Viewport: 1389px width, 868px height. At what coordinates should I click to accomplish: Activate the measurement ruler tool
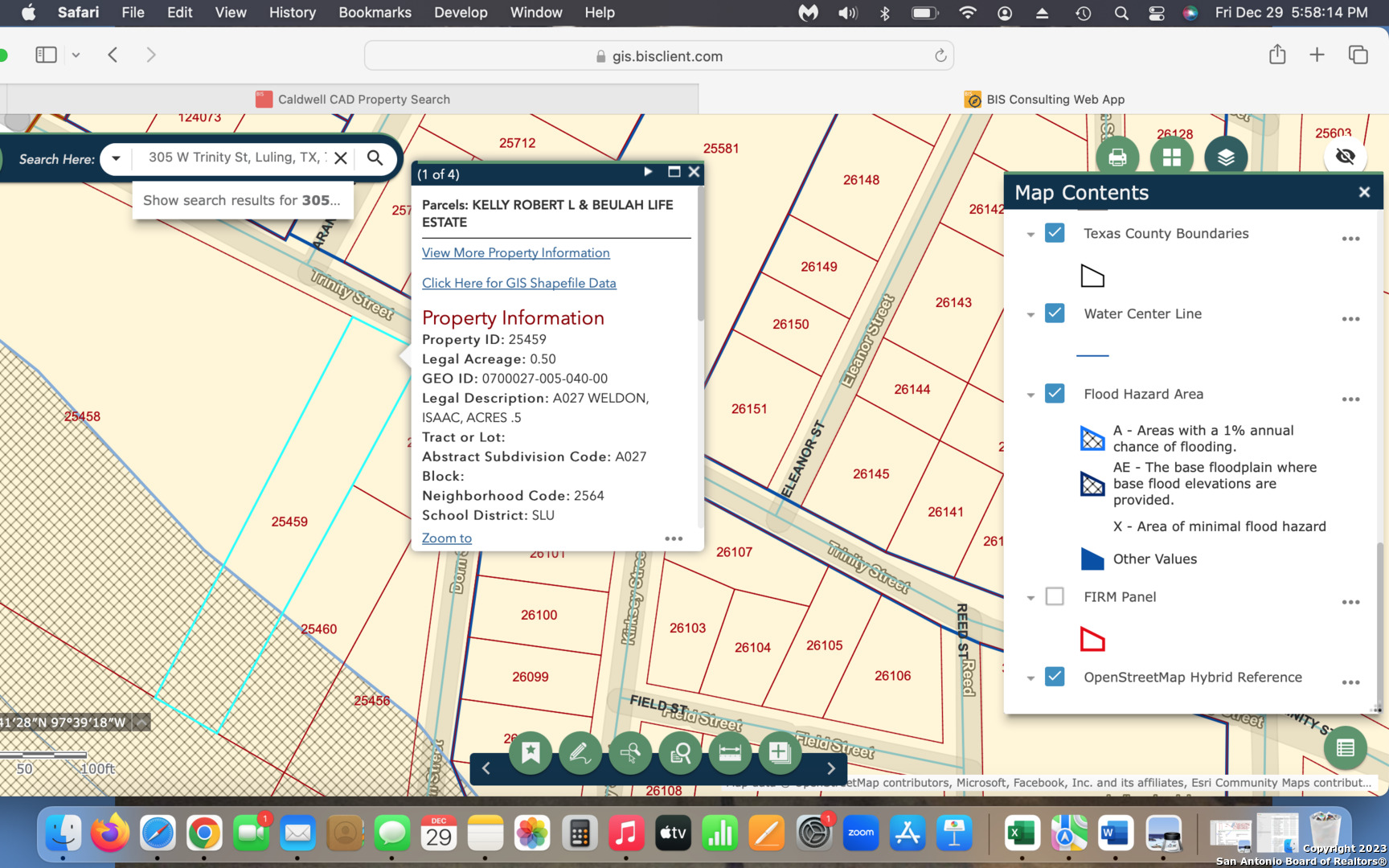[x=730, y=753]
